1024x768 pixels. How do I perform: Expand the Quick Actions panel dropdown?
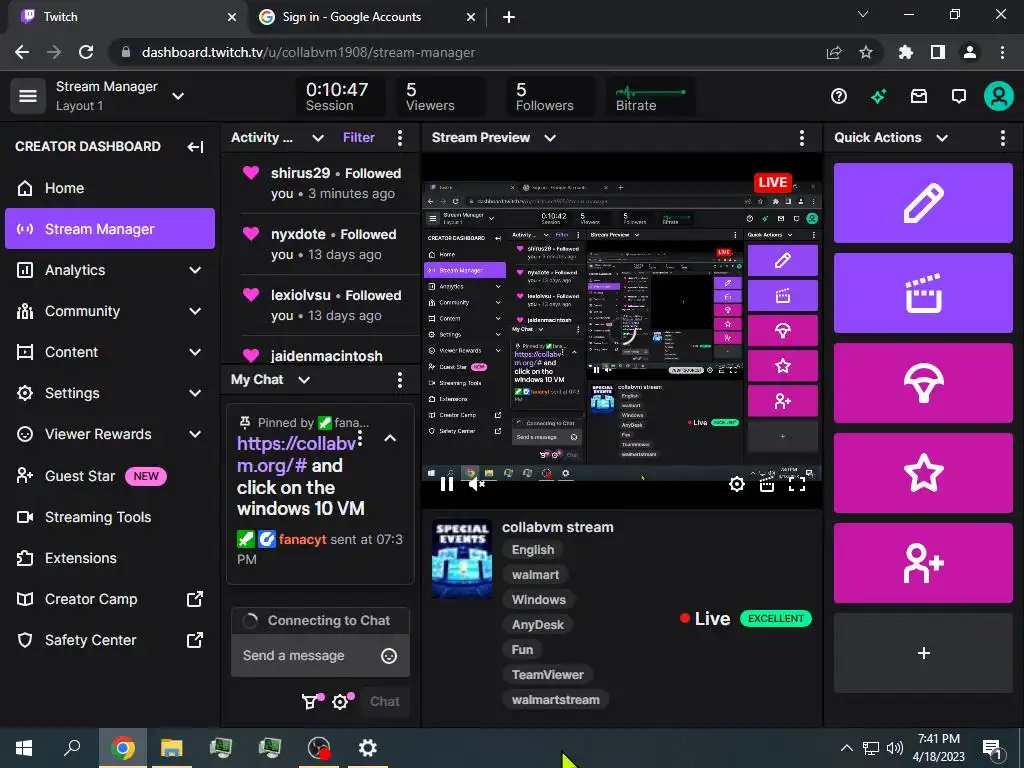(x=942, y=138)
